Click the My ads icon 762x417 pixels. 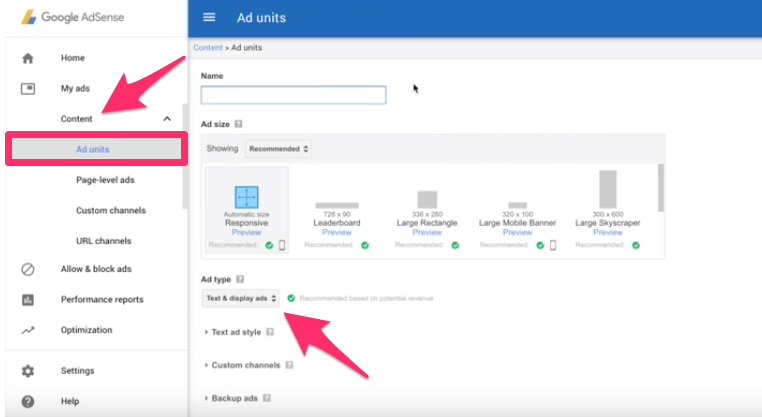28,89
